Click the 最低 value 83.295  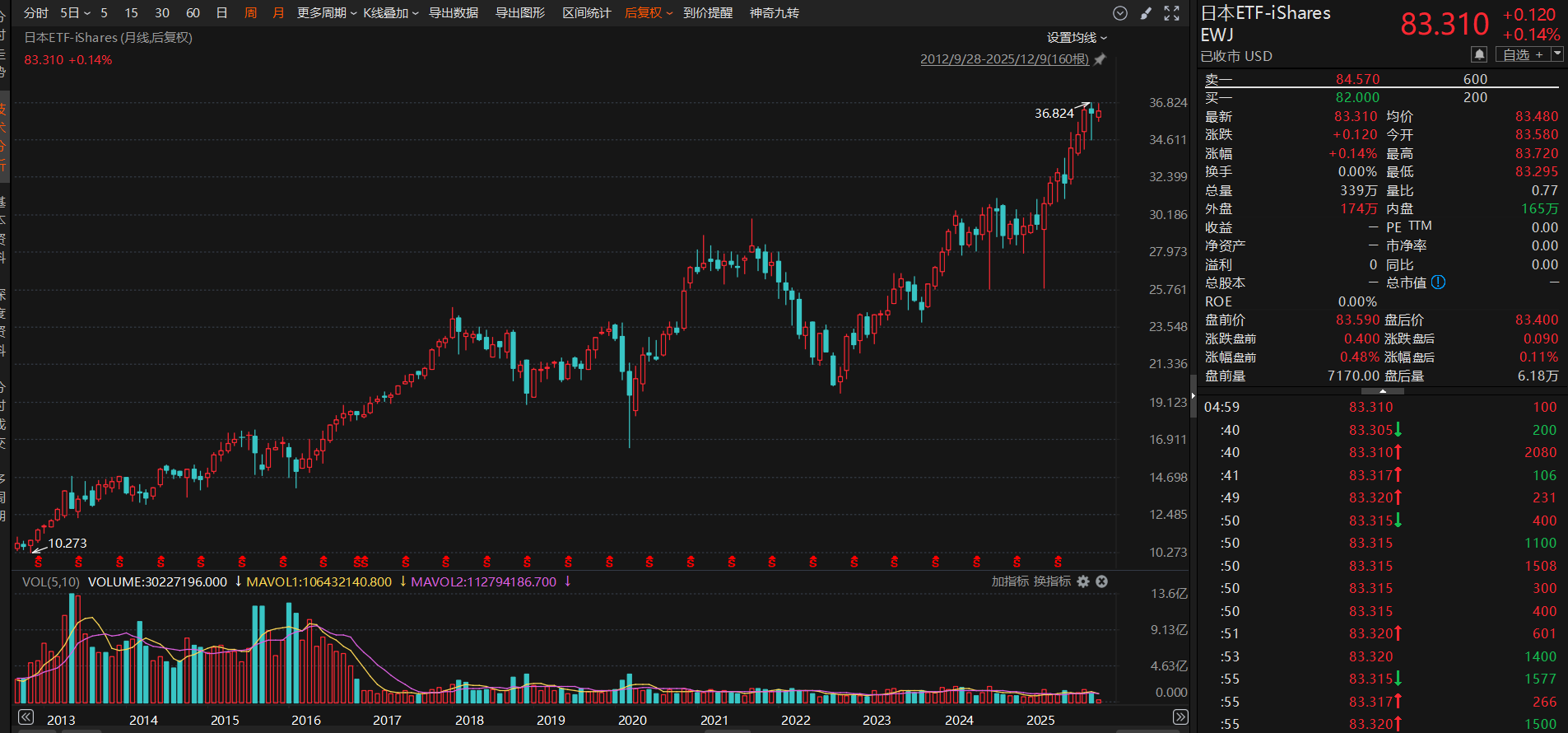point(1537,172)
